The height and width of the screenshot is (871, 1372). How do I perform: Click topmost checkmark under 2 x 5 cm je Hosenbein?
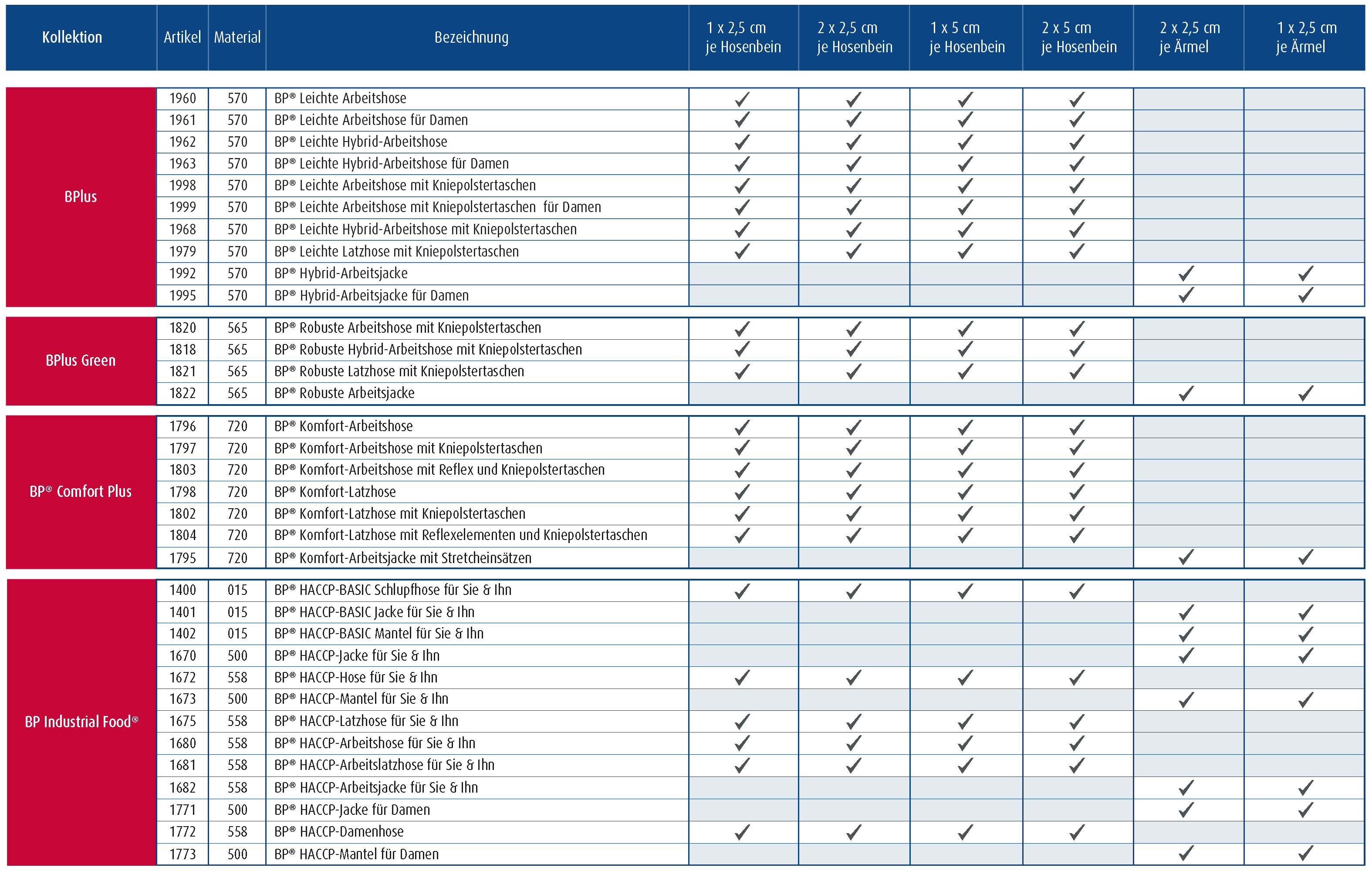pos(1075,98)
